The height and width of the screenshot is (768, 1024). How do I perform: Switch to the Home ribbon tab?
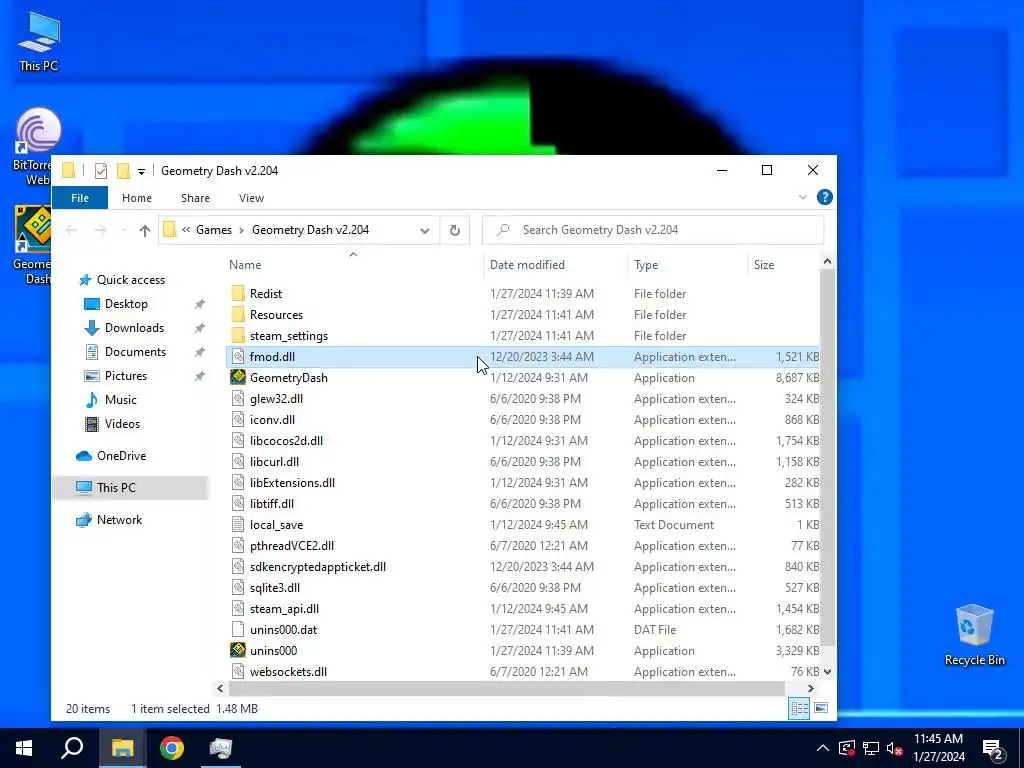pyautogui.click(x=136, y=198)
